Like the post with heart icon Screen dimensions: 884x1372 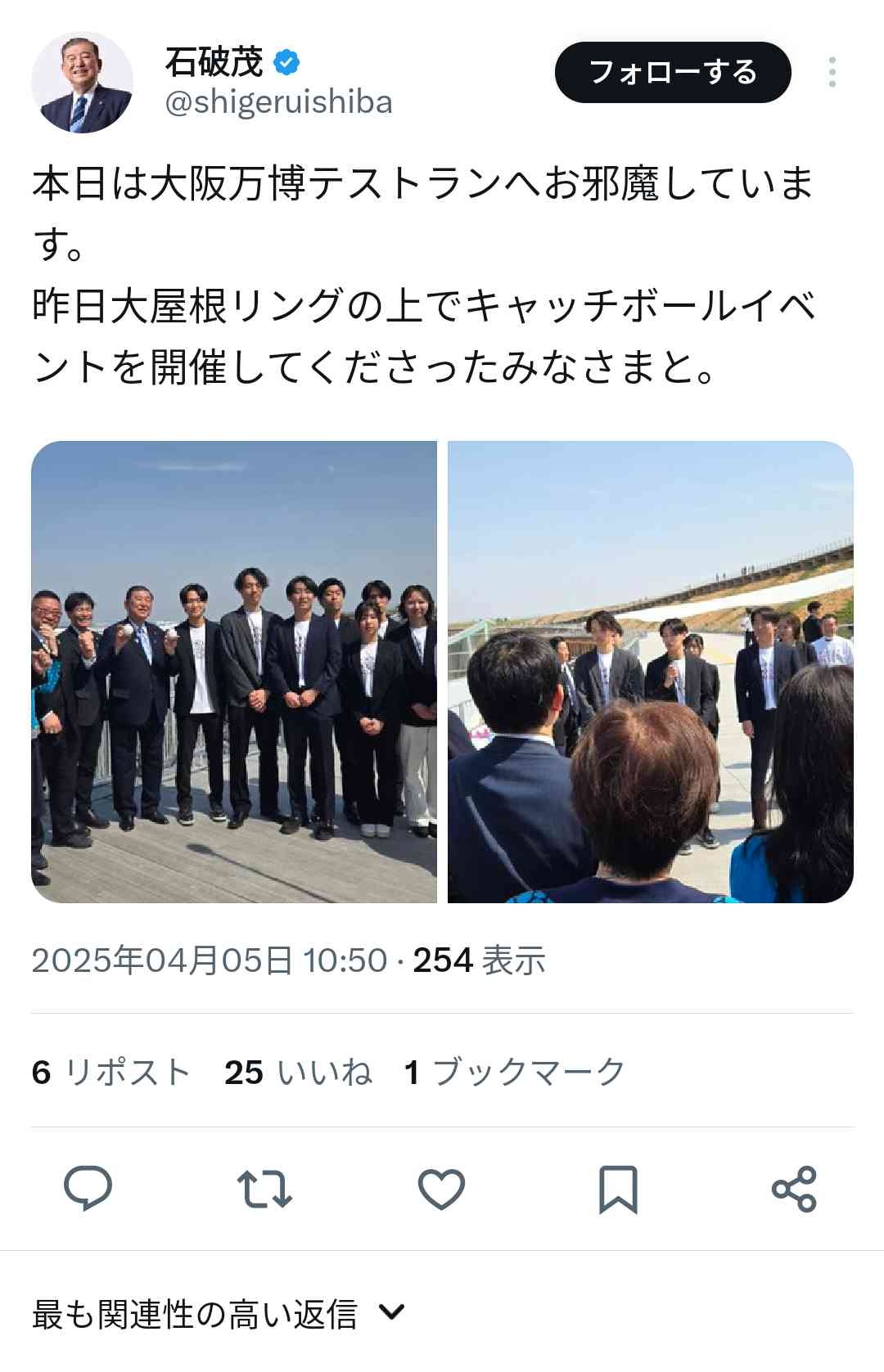[x=441, y=1189]
